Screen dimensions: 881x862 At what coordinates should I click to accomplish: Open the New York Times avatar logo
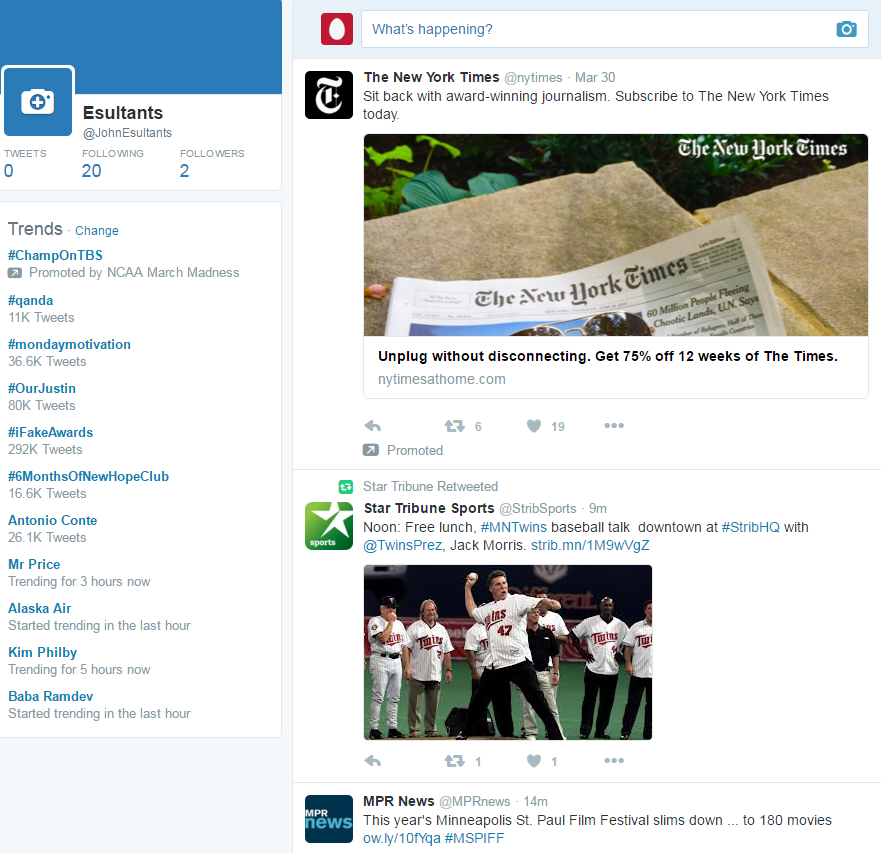pos(329,95)
